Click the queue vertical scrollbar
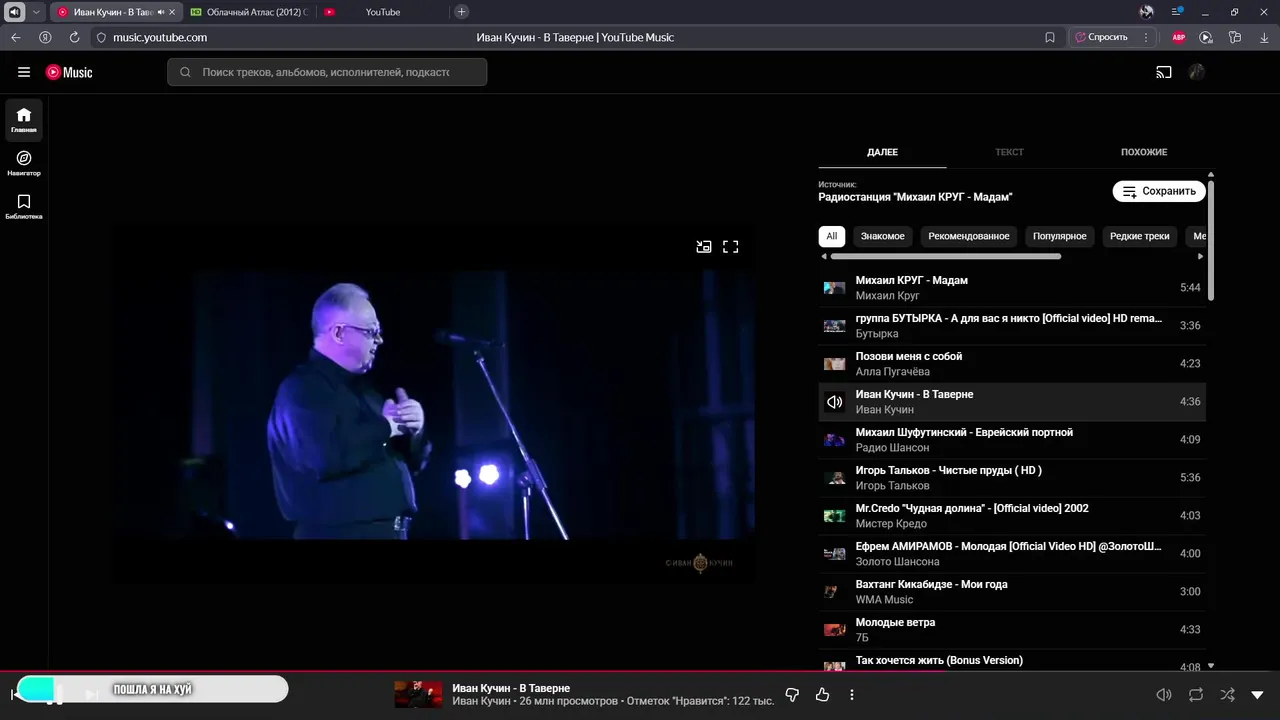This screenshot has width=1280, height=720. [1211, 240]
